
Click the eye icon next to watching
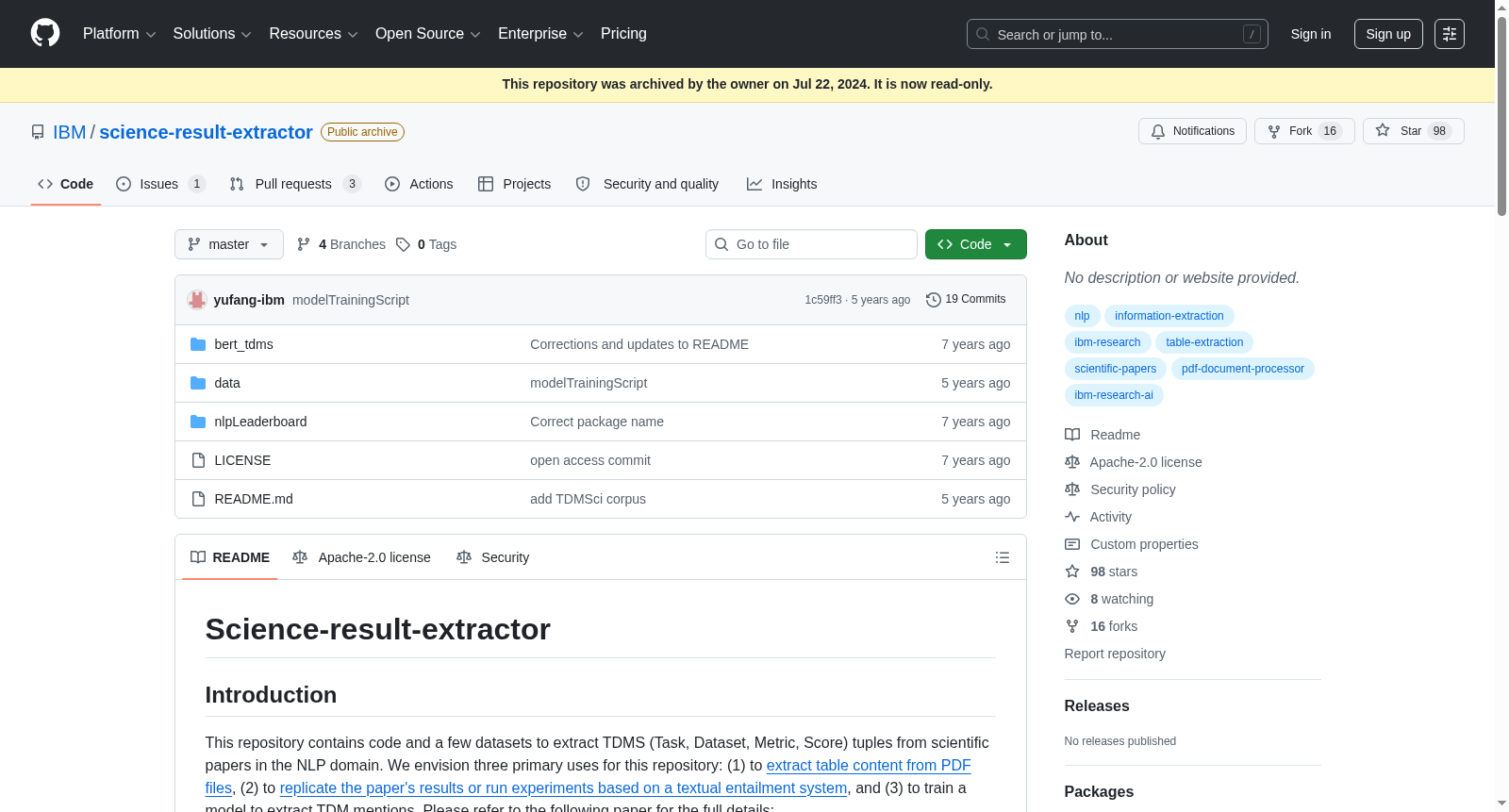tap(1072, 599)
